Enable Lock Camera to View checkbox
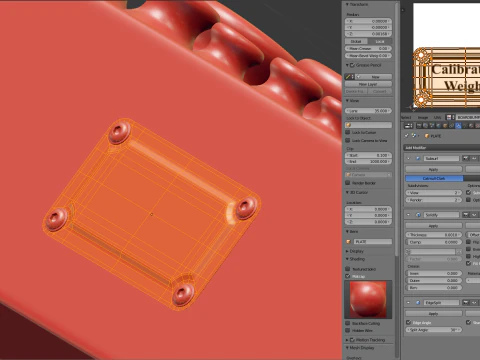480x360 pixels. coord(348,140)
